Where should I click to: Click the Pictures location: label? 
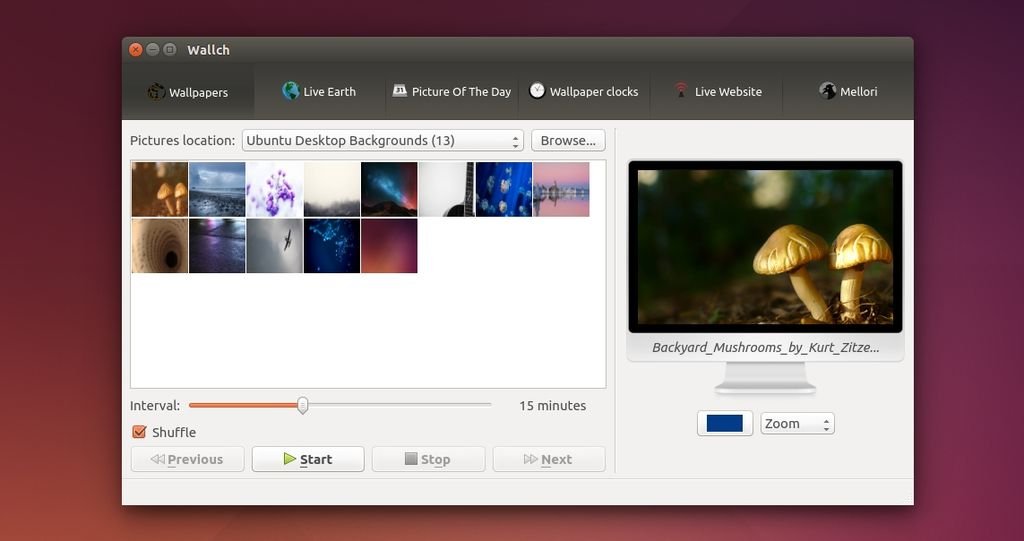pyautogui.click(x=182, y=140)
